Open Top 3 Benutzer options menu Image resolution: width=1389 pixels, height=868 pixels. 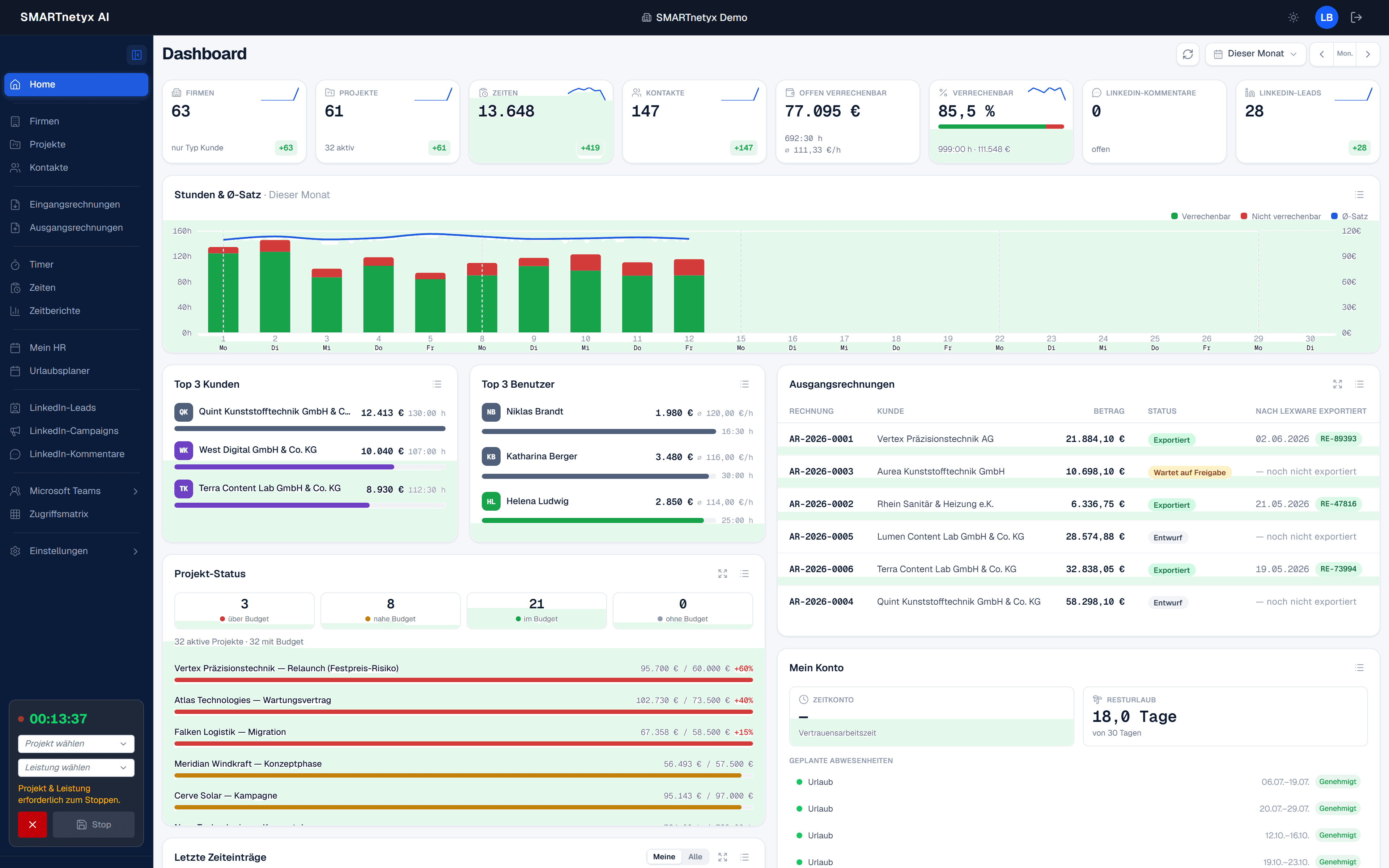click(744, 384)
